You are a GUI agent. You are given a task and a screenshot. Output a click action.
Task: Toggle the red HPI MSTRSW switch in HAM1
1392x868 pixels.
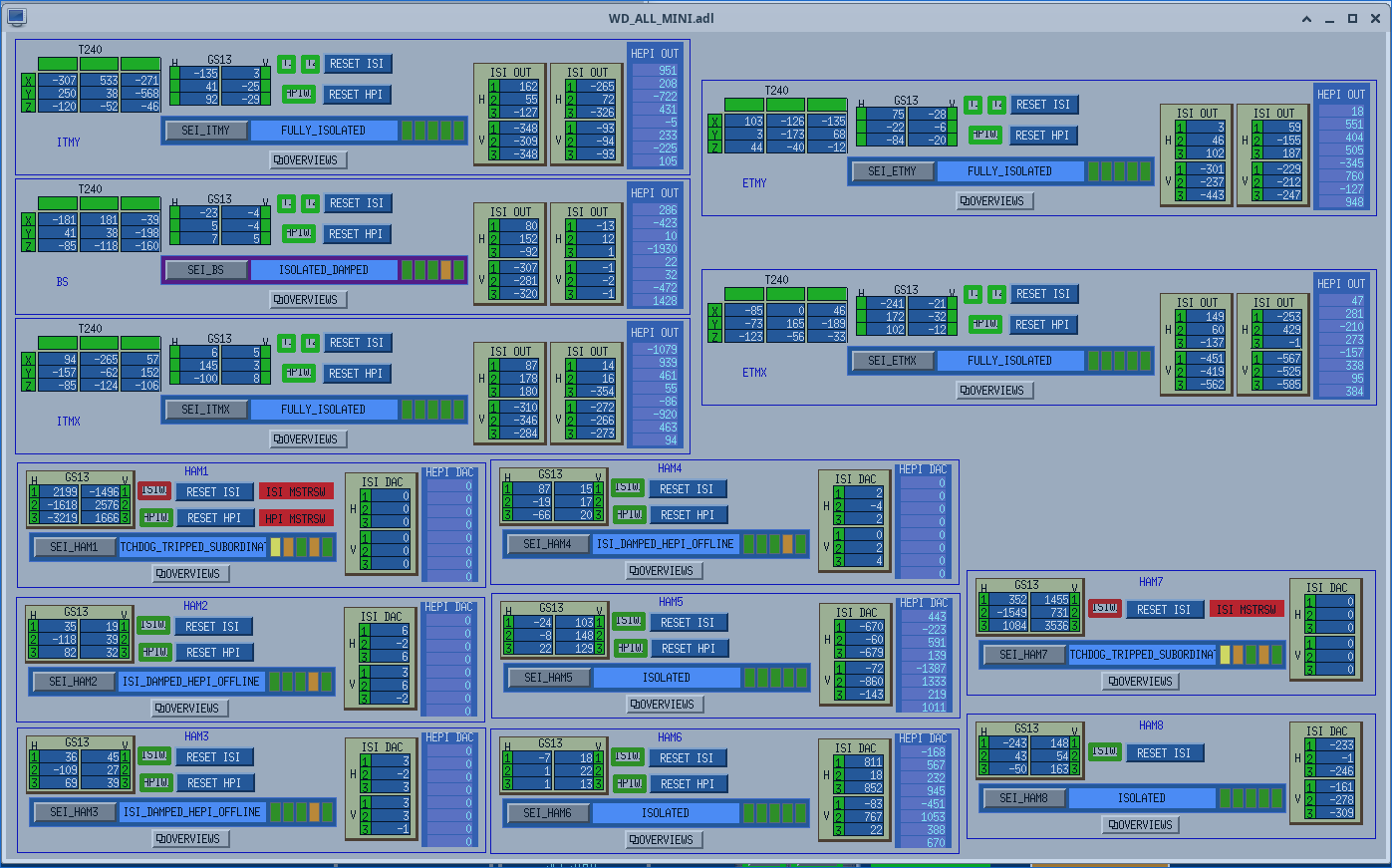click(296, 518)
